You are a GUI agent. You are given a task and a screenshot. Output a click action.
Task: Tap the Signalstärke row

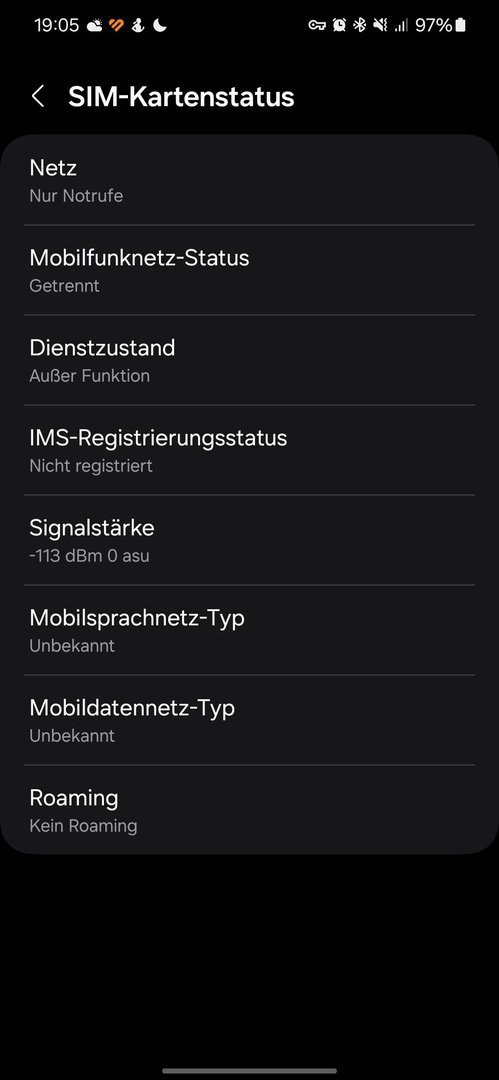[250, 540]
